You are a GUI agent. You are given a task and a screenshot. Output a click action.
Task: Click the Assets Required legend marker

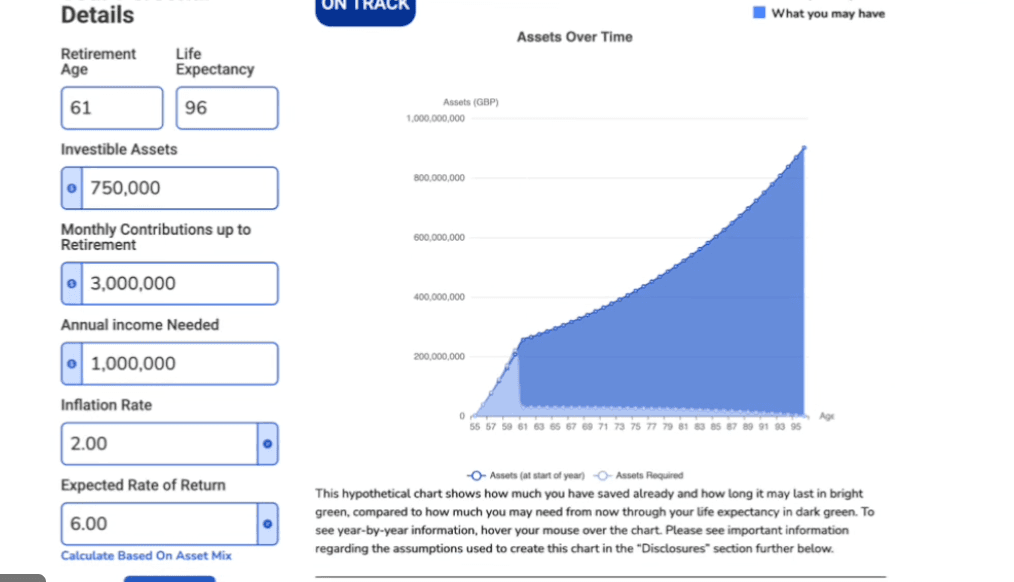601,476
